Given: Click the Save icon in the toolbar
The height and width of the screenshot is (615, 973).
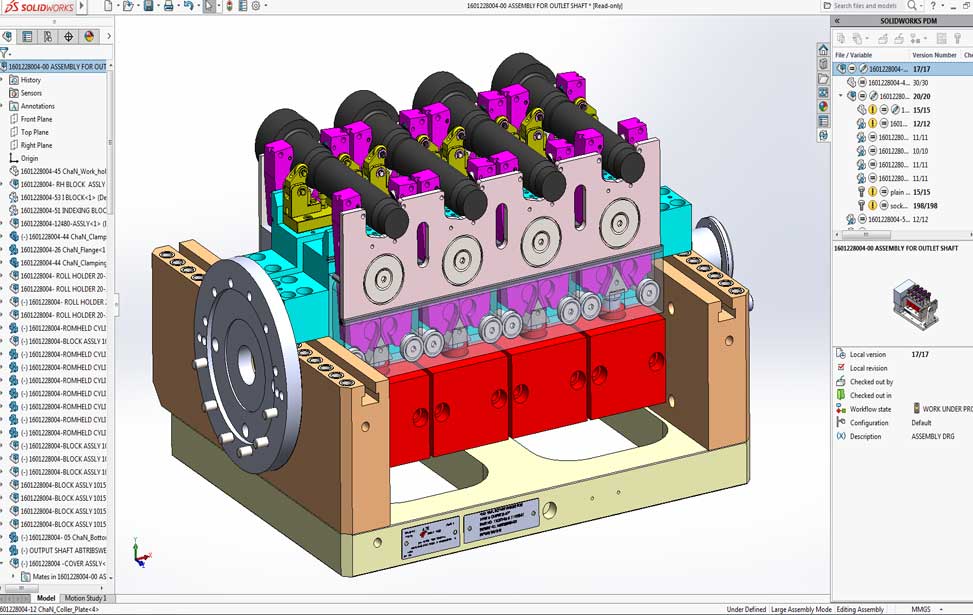Looking at the screenshot, I should 148,6.
